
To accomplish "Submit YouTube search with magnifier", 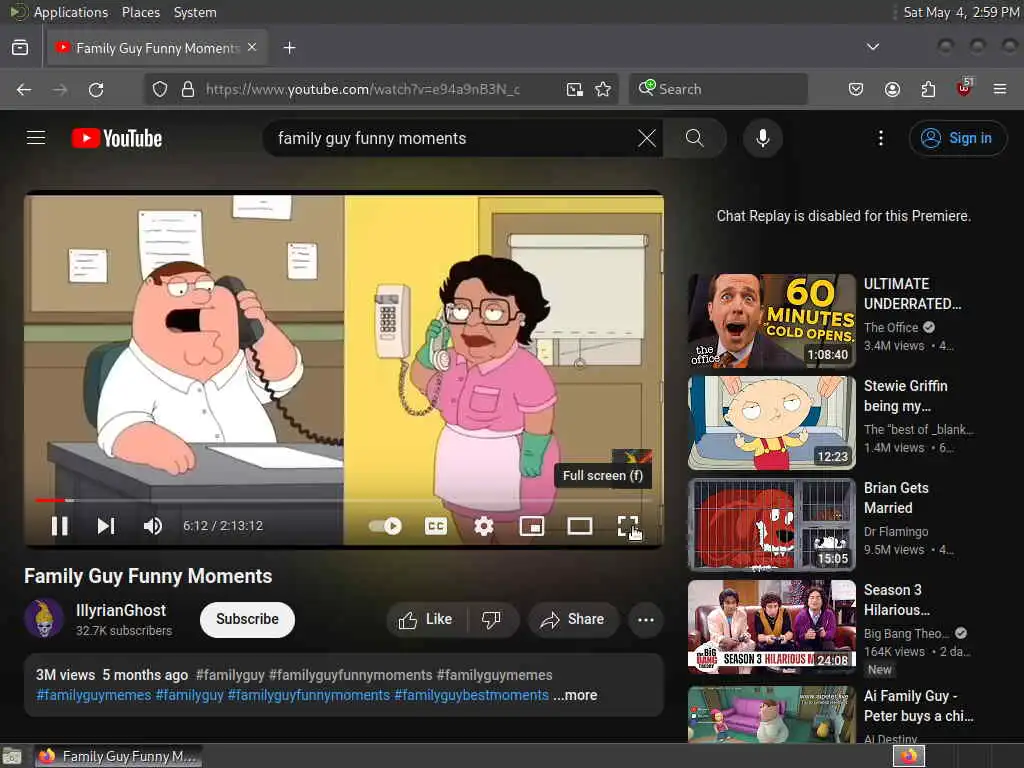I will 695,138.
